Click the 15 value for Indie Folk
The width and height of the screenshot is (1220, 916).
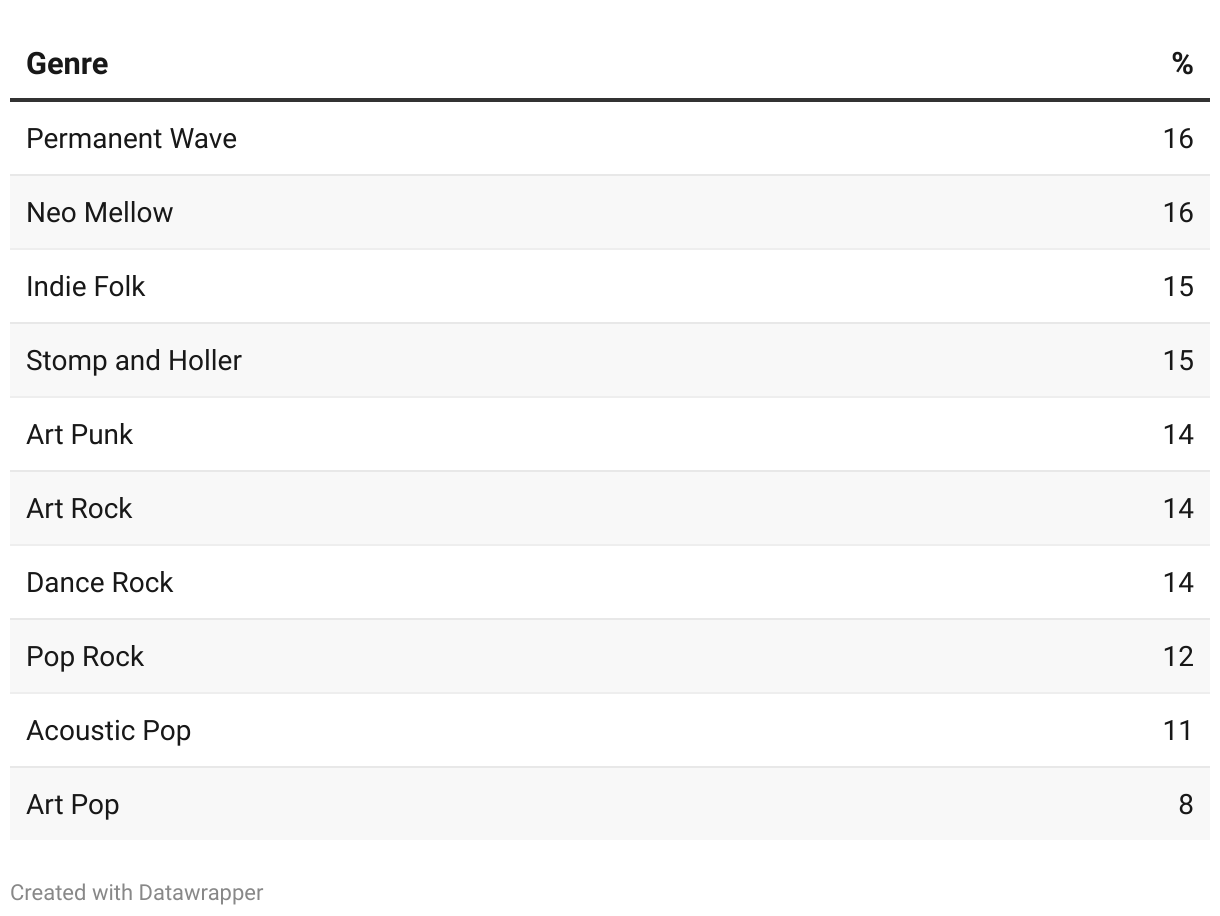pos(1178,286)
